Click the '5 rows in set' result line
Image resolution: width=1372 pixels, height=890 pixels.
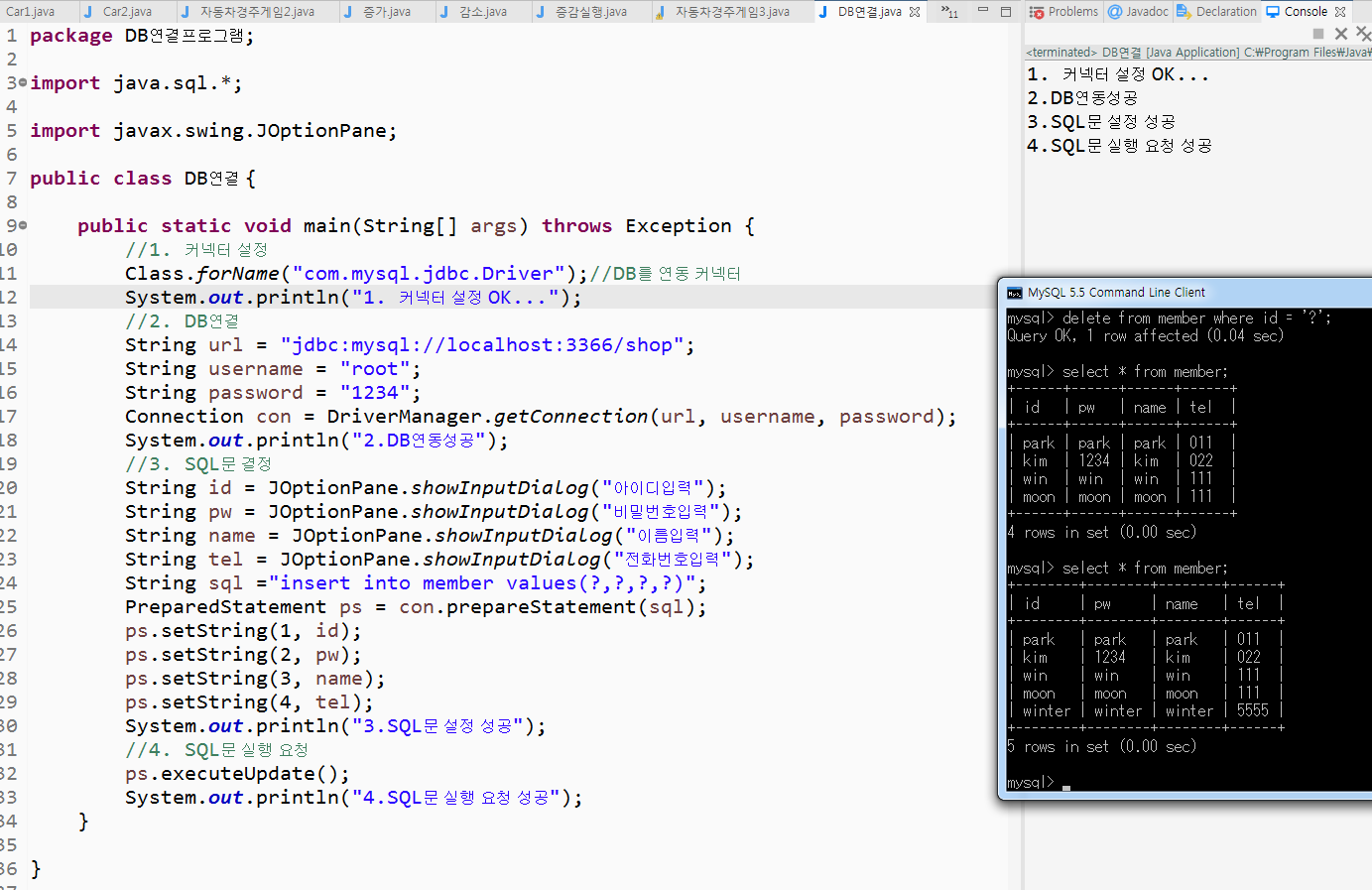pos(1102,747)
